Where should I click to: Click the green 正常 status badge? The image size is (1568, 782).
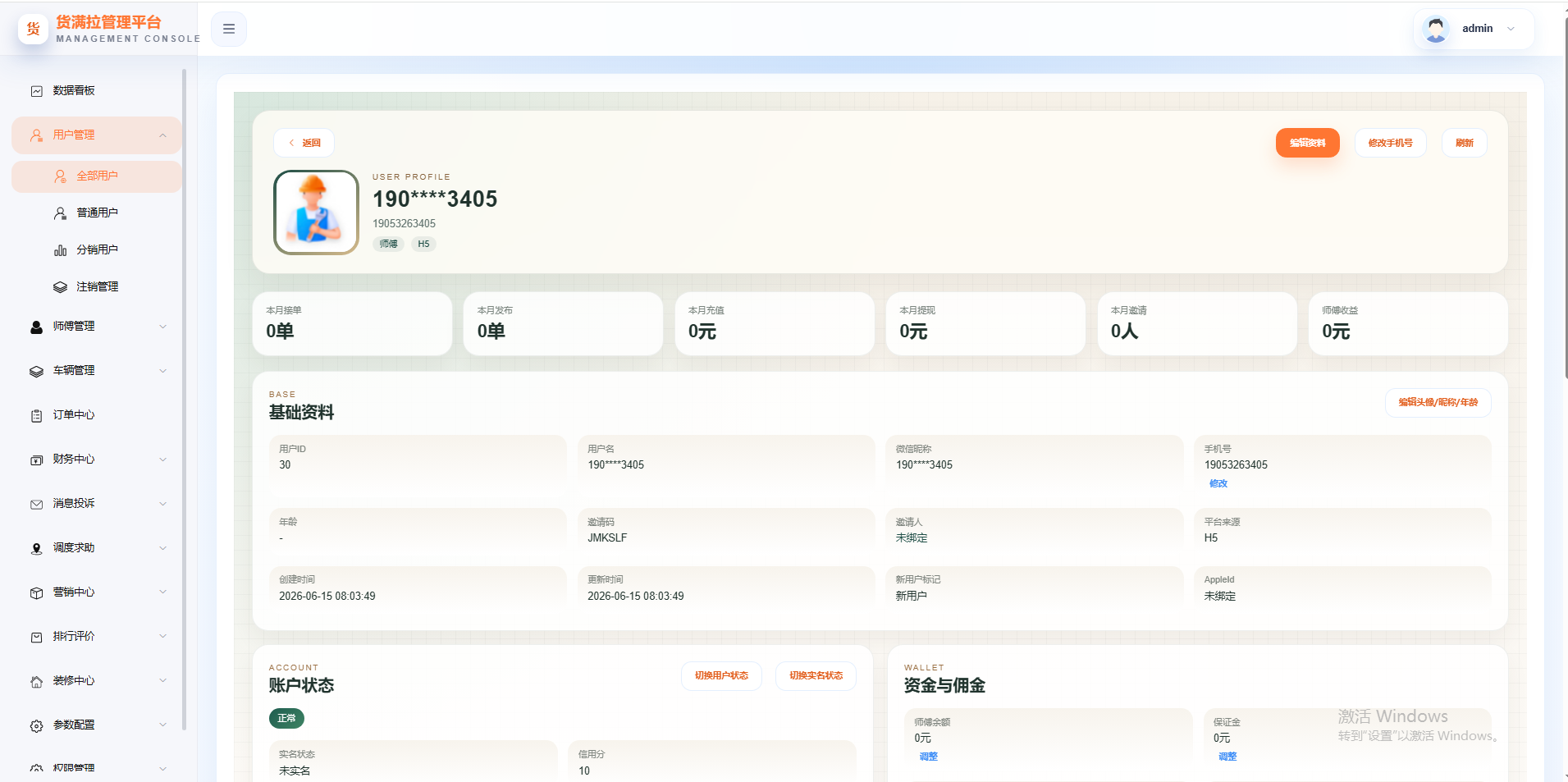point(286,719)
